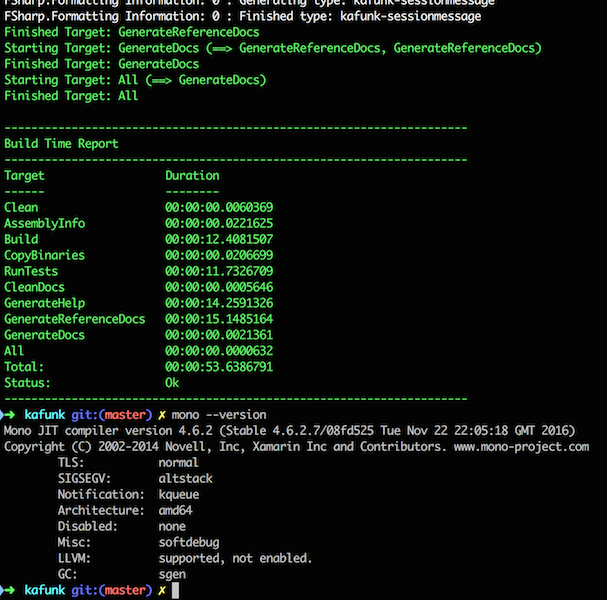607x600 pixels.
Task: Click the 'Finished Target: GenerateDocs' line
Action: tap(101, 64)
